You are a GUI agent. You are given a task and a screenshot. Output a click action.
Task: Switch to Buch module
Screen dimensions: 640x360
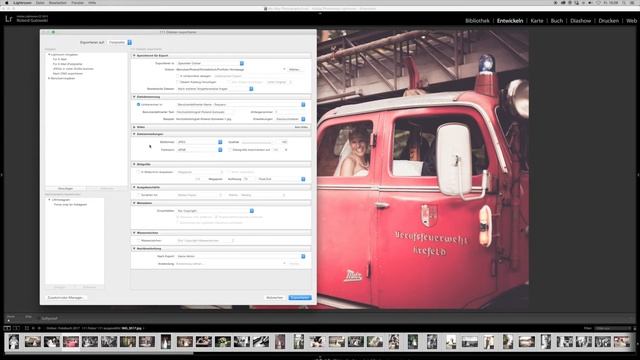click(x=557, y=20)
